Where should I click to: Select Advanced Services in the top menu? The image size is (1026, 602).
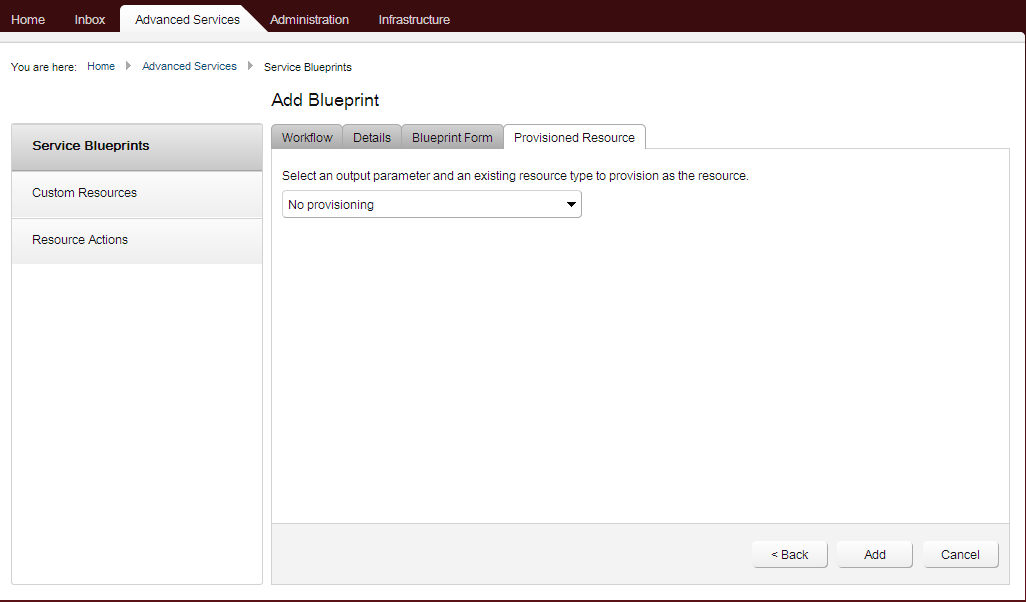(x=186, y=18)
